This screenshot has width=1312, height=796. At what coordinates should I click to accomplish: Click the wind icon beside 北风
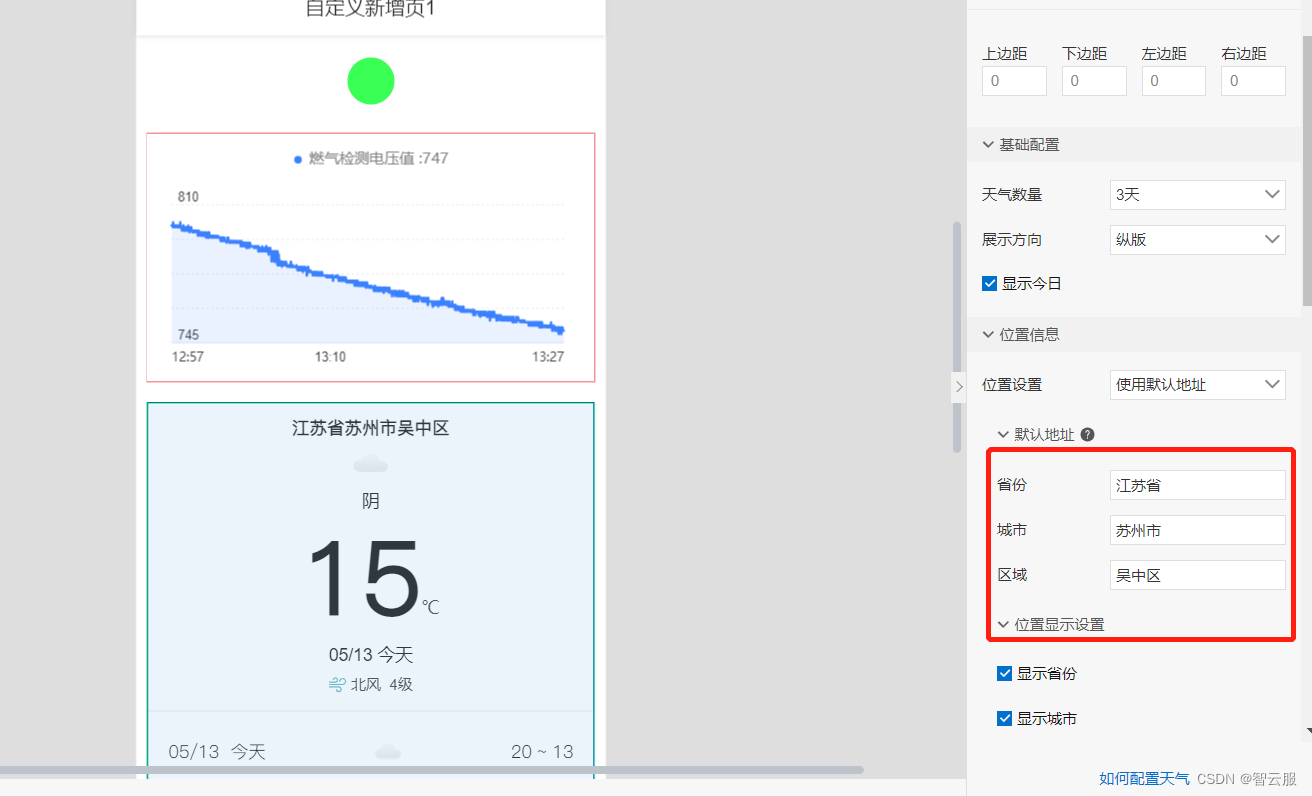(x=337, y=685)
